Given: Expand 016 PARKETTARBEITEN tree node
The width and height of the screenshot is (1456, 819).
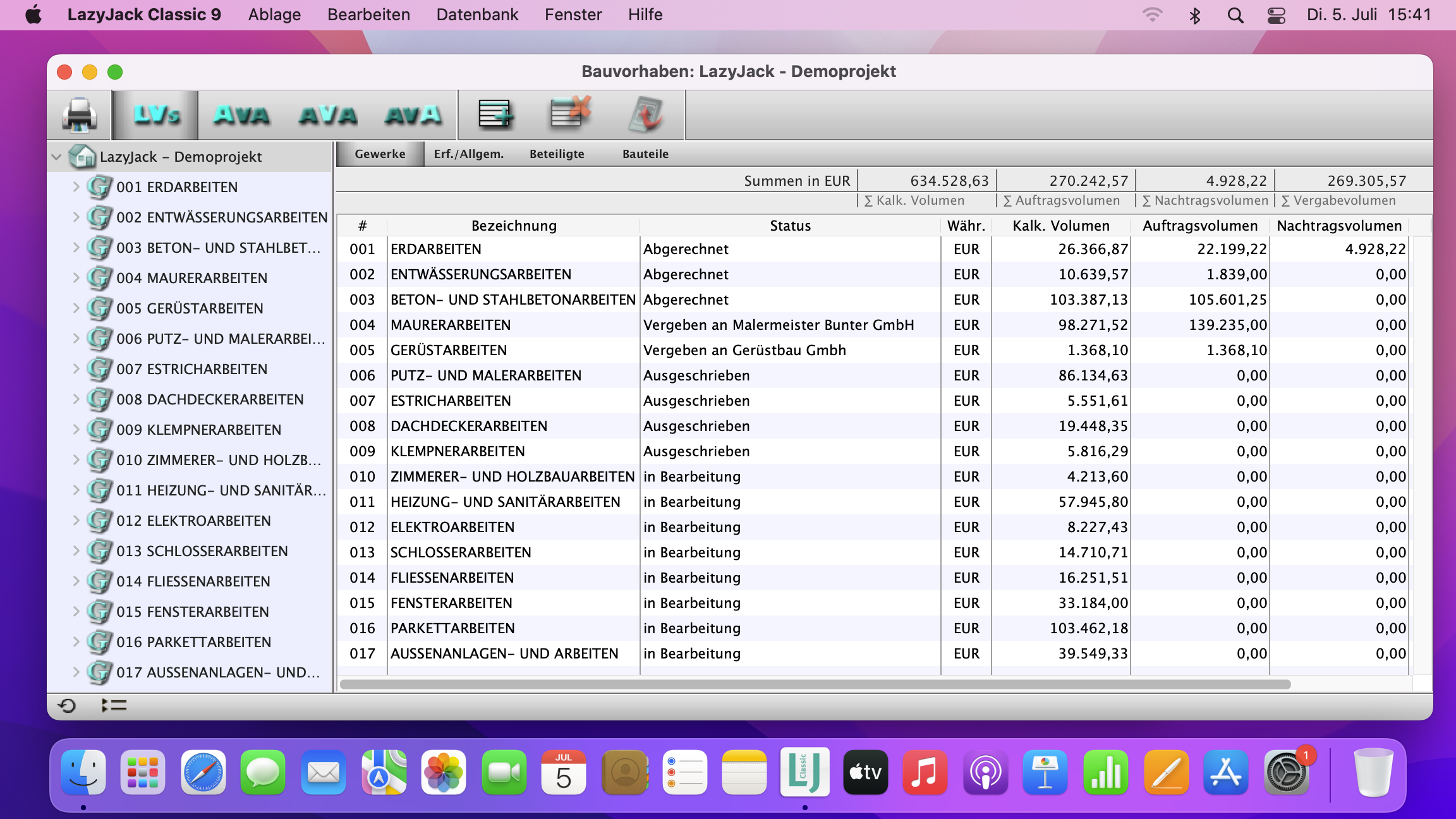Looking at the screenshot, I should click(x=76, y=642).
